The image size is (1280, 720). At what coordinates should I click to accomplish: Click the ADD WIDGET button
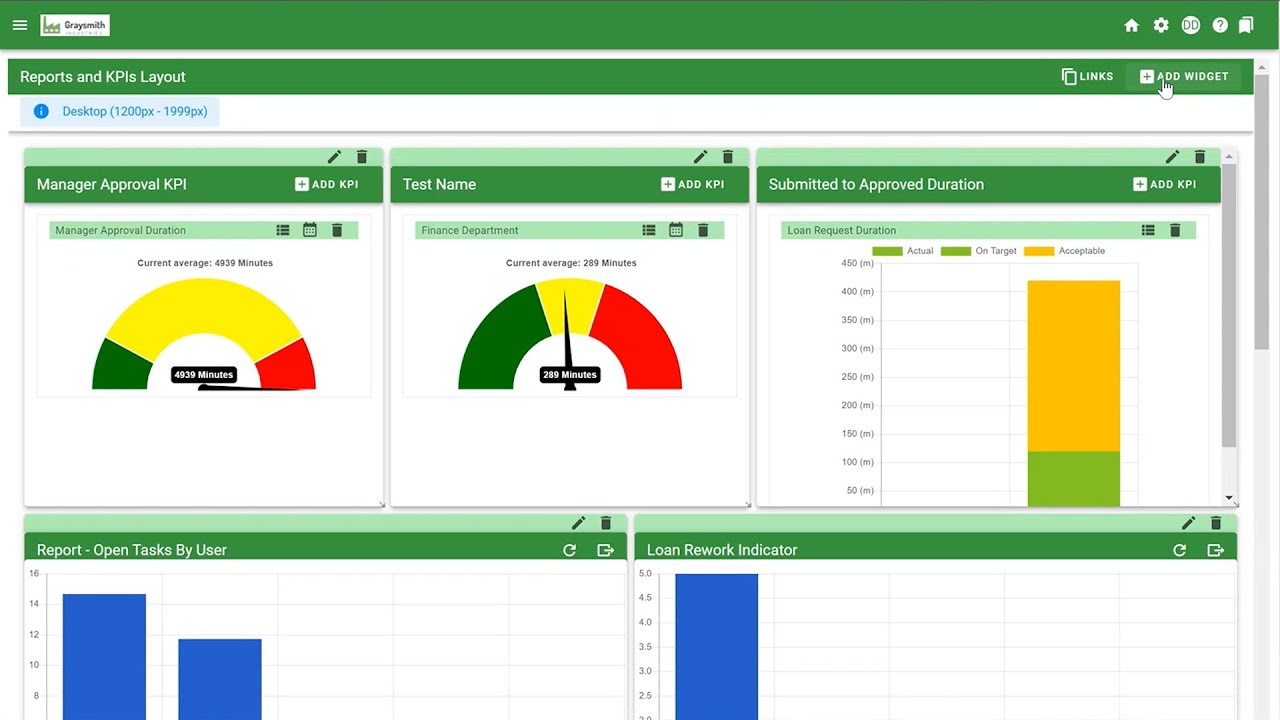(x=1184, y=76)
